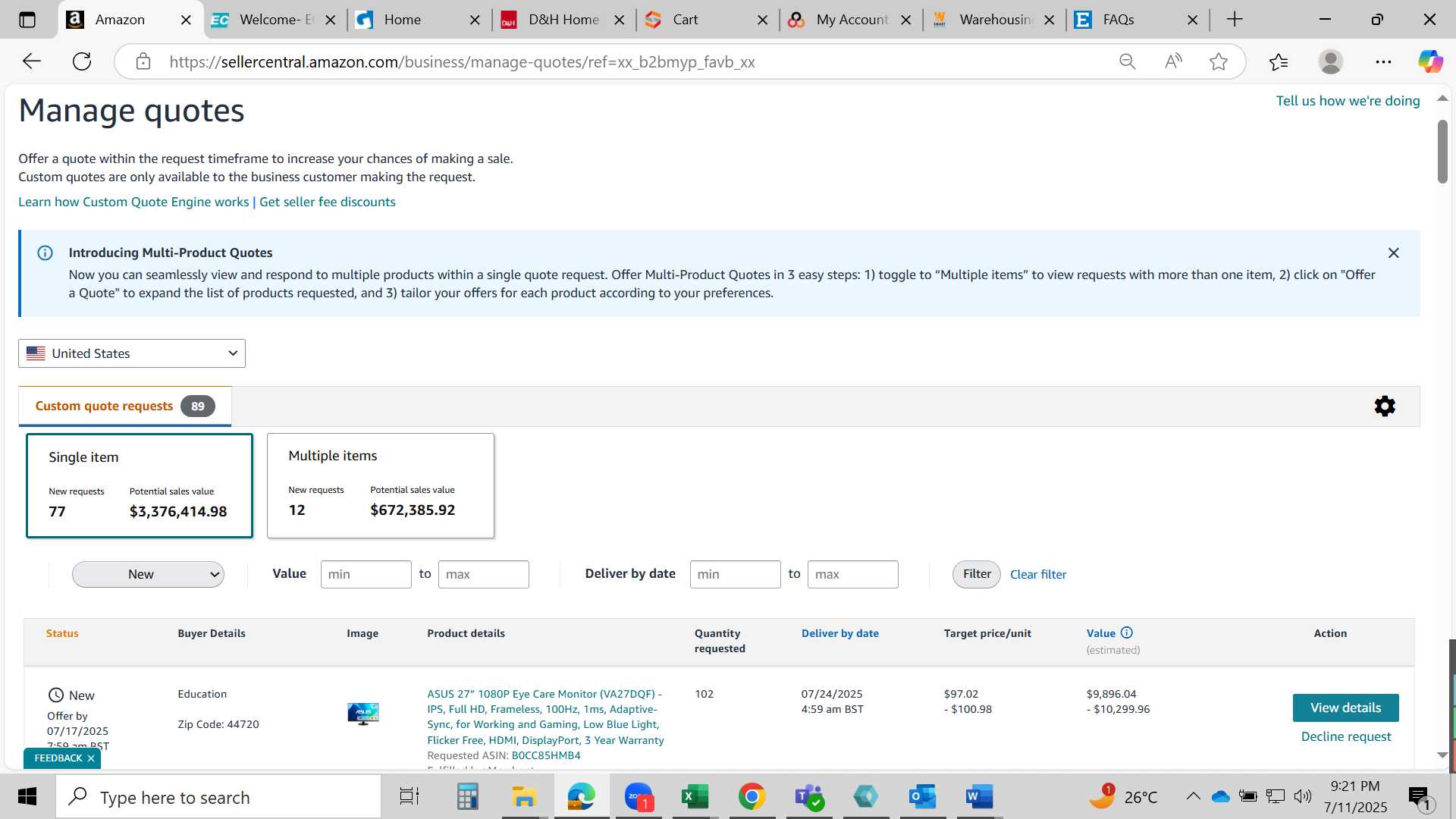Open the browser profile avatar
The height and width of the screenshot is (819, 1456).
click(x=1331, y=61)
